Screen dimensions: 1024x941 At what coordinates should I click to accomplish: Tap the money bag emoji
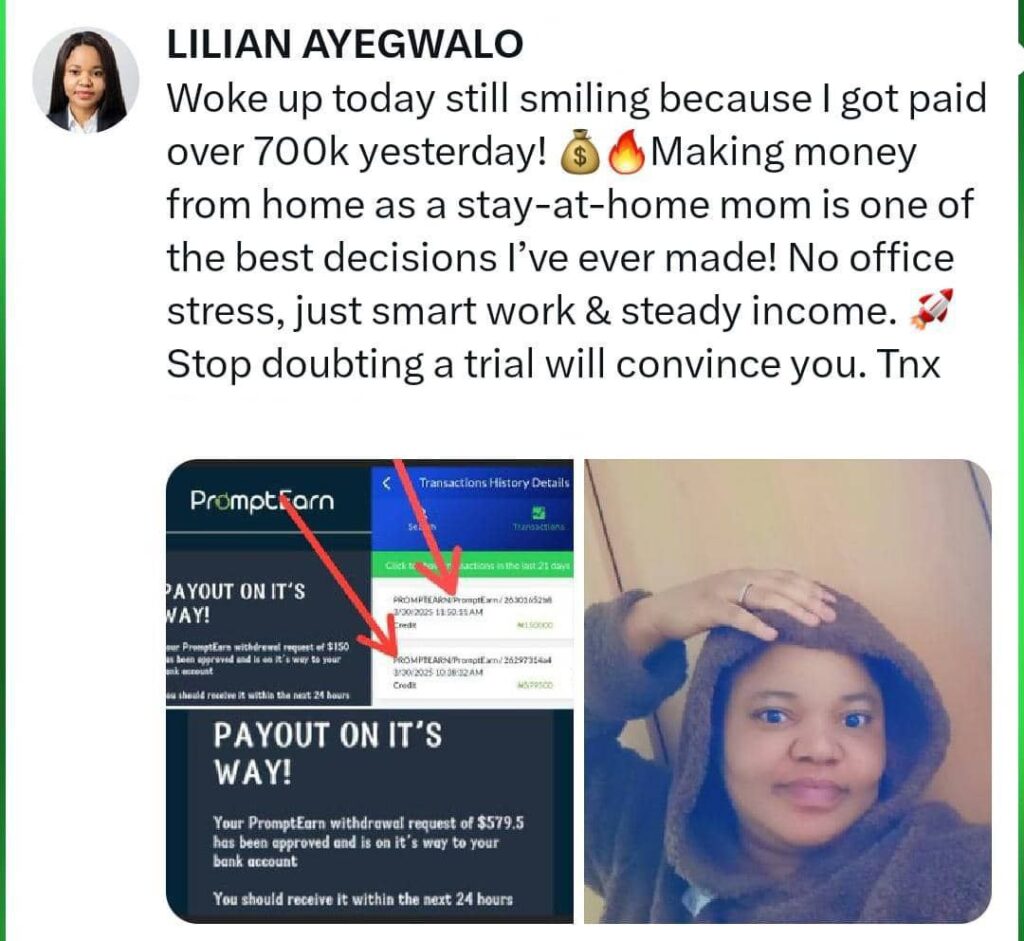(580, 153)
